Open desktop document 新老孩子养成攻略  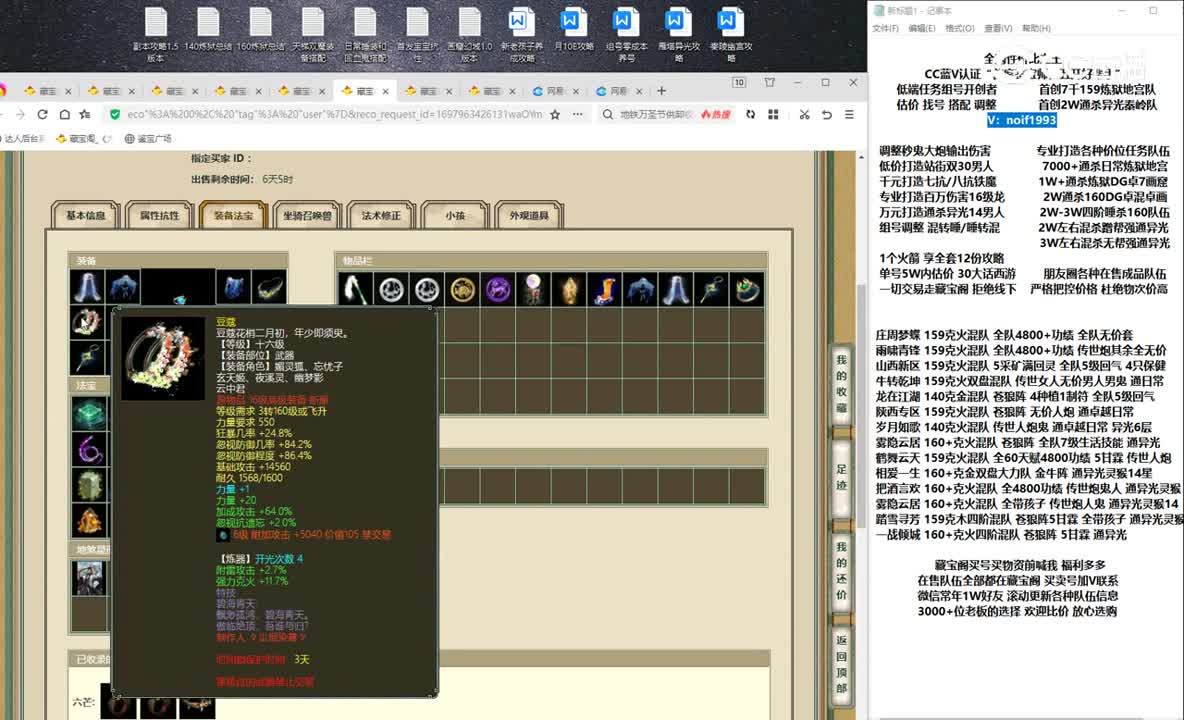521,34
